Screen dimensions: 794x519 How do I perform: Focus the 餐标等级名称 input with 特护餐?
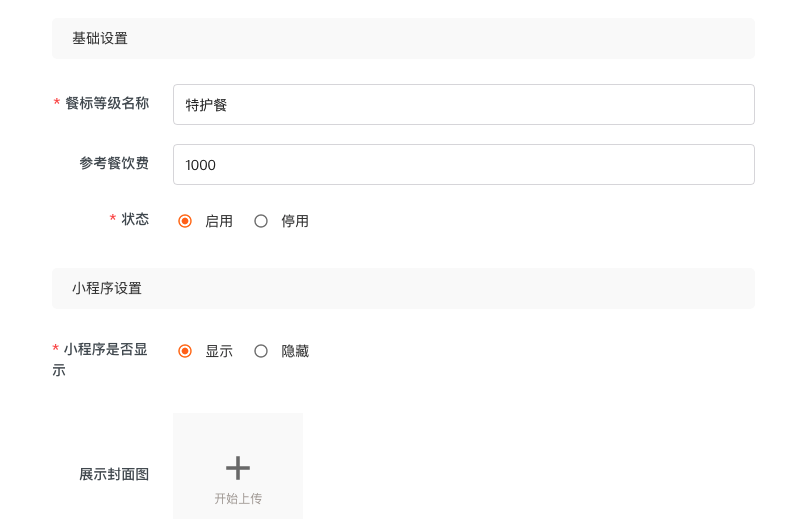click(x=464, y=105)
